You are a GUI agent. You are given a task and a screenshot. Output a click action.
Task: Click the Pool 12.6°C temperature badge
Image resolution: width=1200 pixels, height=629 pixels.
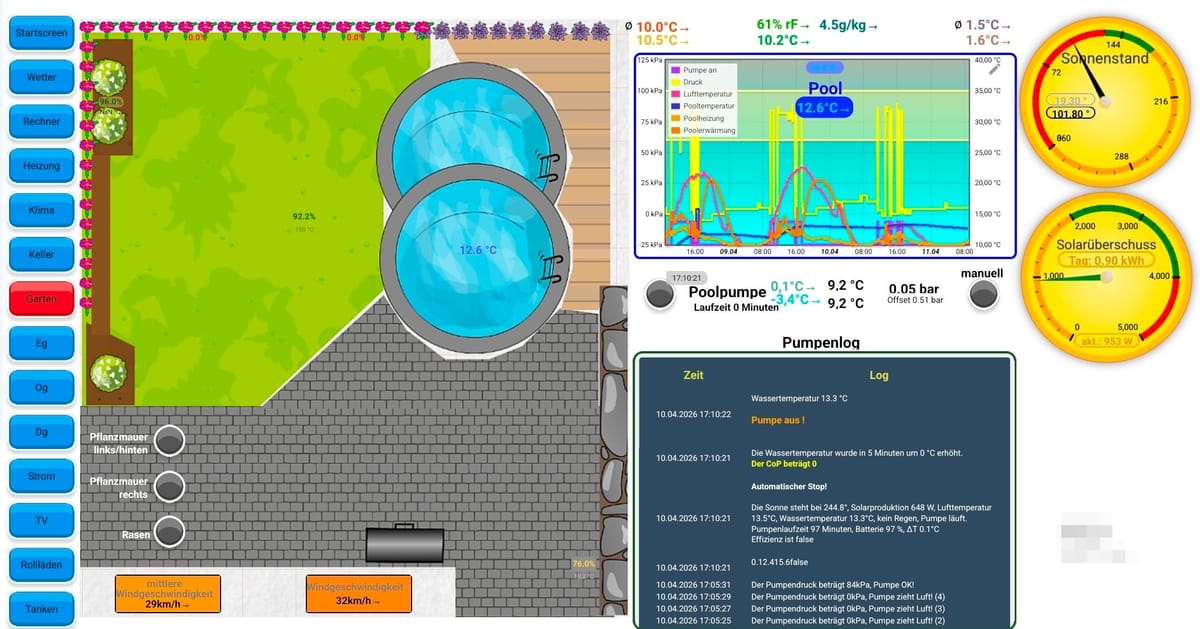coord(824,108)
